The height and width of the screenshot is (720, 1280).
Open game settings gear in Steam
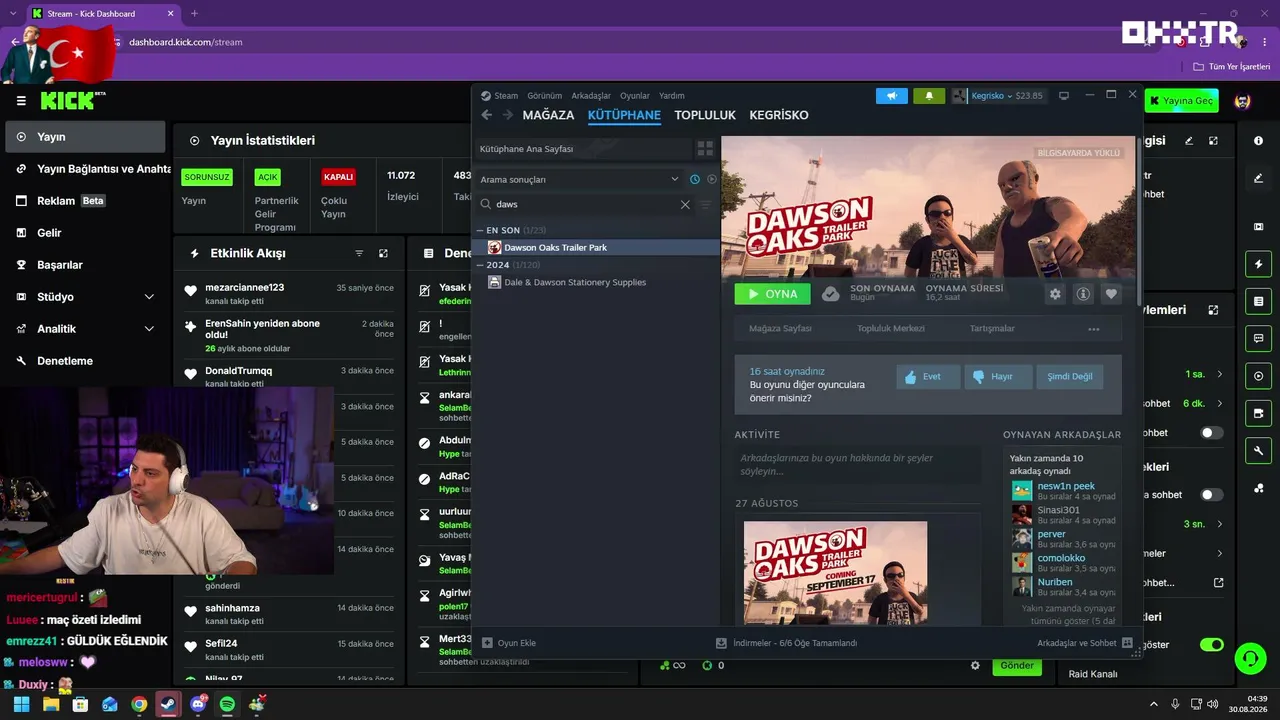pyautogui.click(x=1055, y=294)
